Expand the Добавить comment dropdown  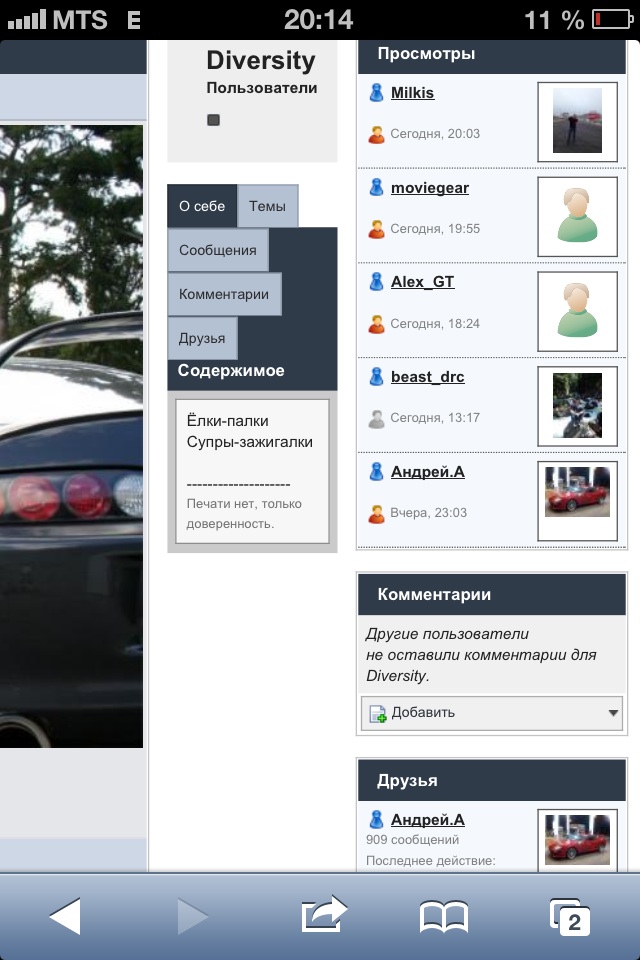[x=613, y=713]
